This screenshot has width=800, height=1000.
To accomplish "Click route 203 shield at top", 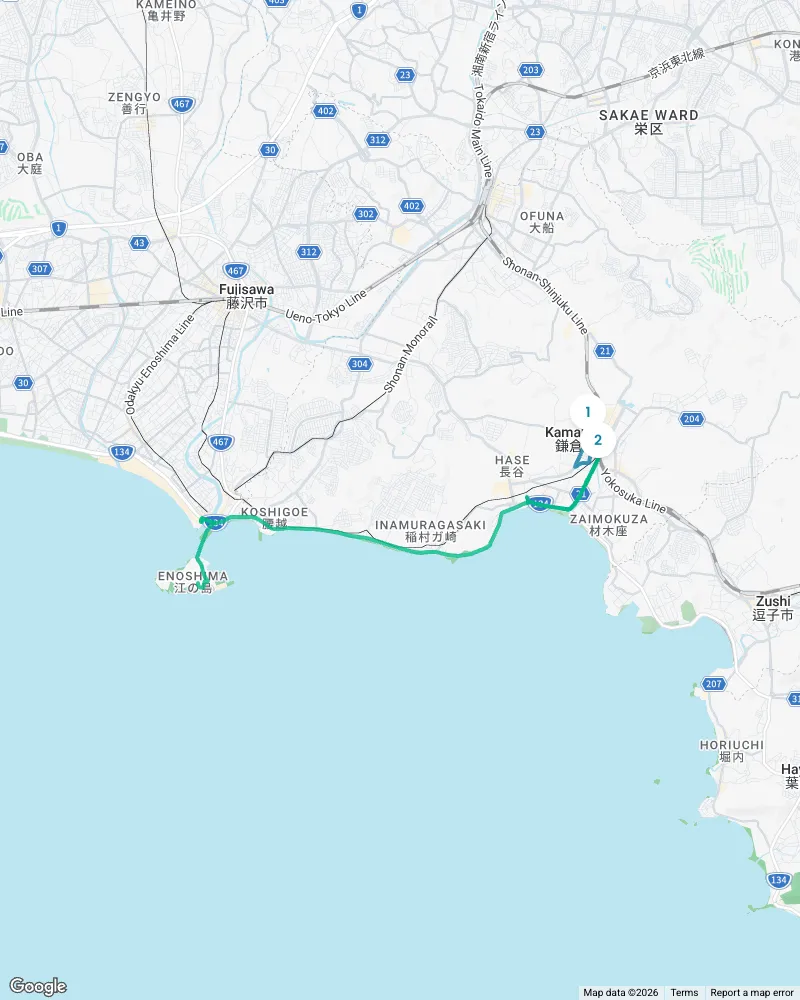I will pyautogui.click(x=531, y=70).
